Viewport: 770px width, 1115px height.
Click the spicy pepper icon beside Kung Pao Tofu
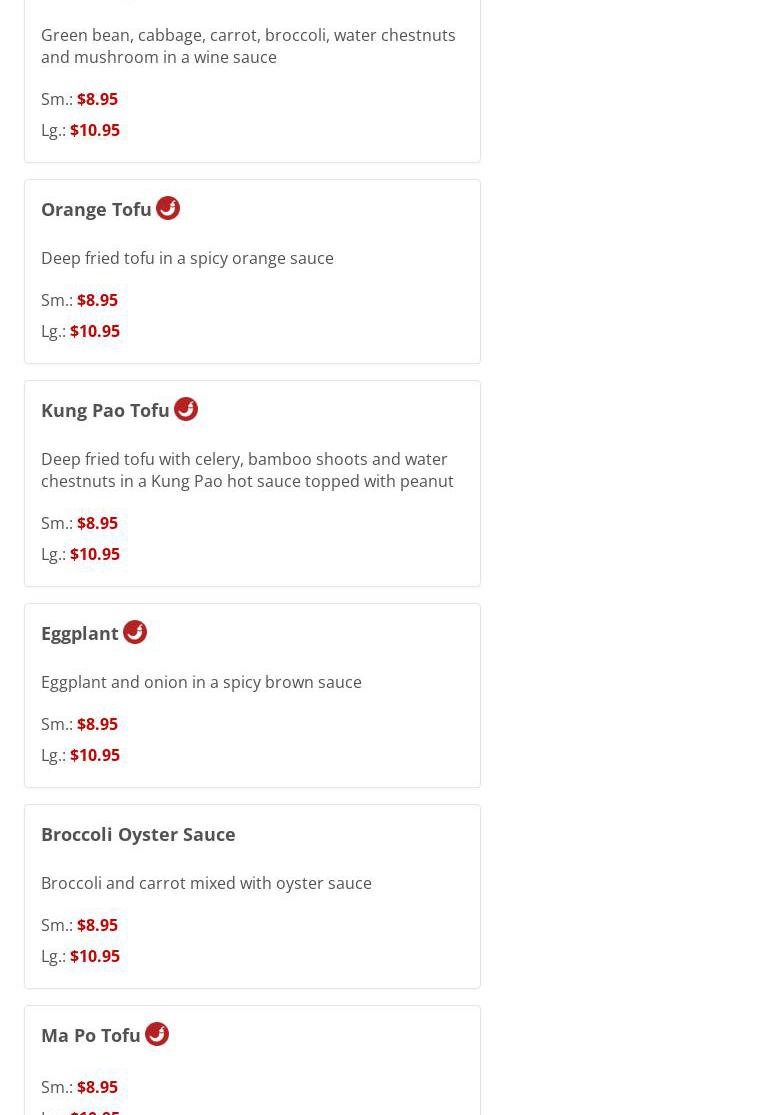186,409
